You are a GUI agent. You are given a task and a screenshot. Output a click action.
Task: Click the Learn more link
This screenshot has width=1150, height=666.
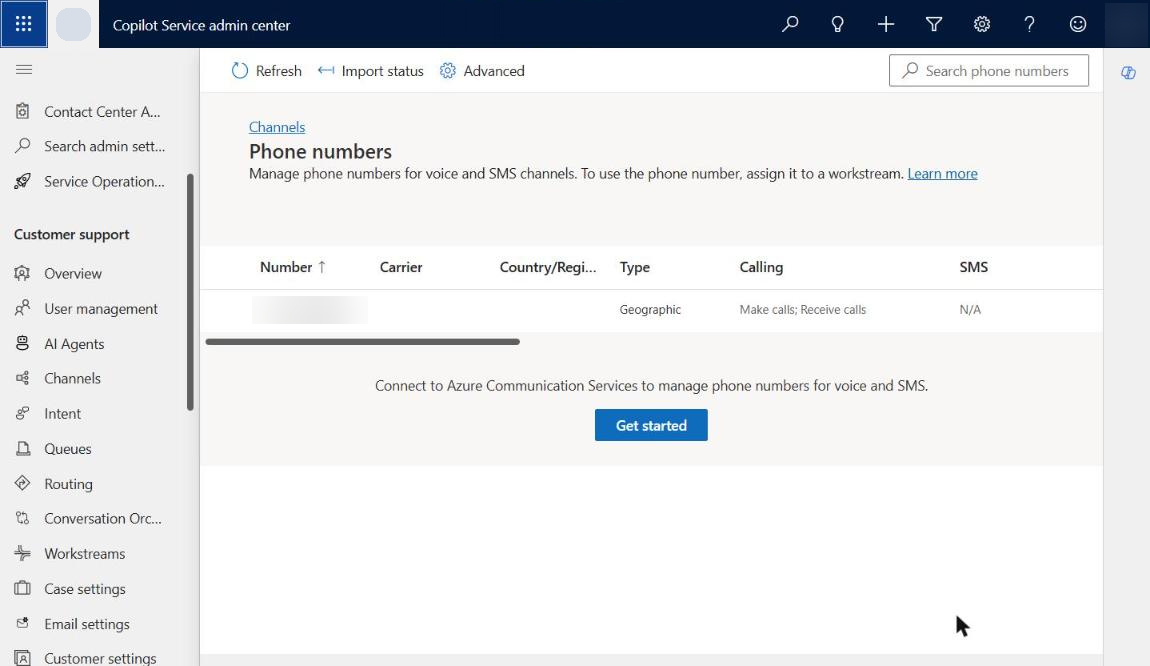tap(942, 174)
